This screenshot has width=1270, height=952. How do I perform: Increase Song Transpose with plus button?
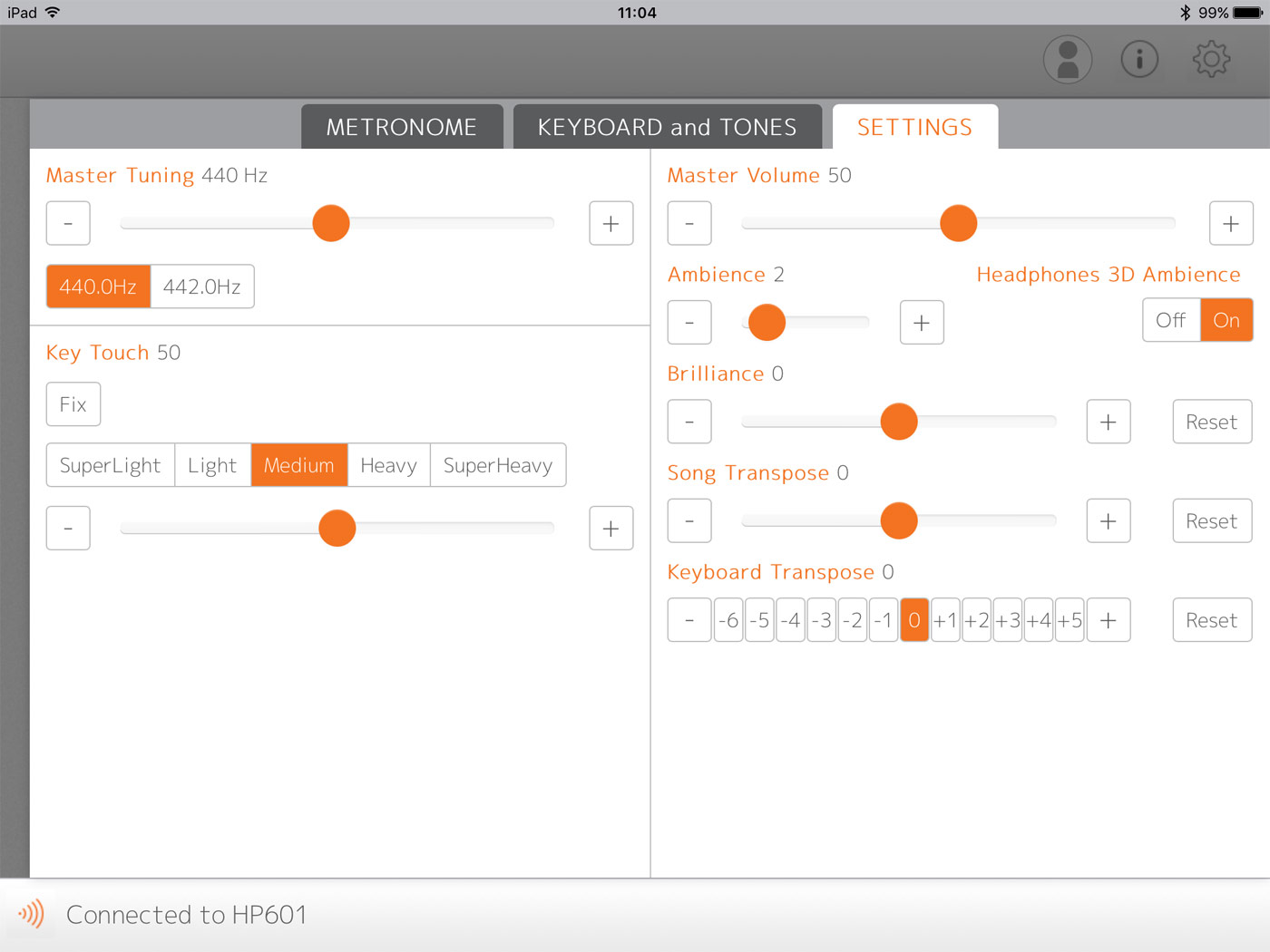point(1109,520)
